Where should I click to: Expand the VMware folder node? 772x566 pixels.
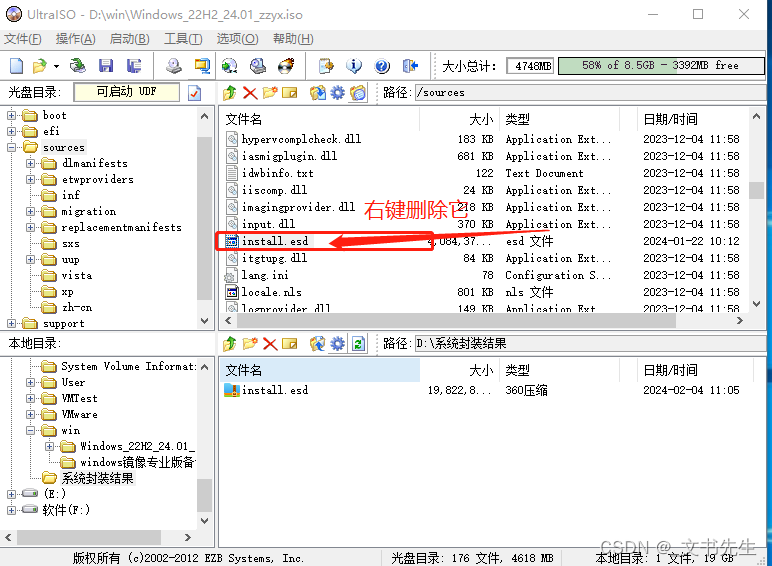pyautogui.click(x=31, y=414)
